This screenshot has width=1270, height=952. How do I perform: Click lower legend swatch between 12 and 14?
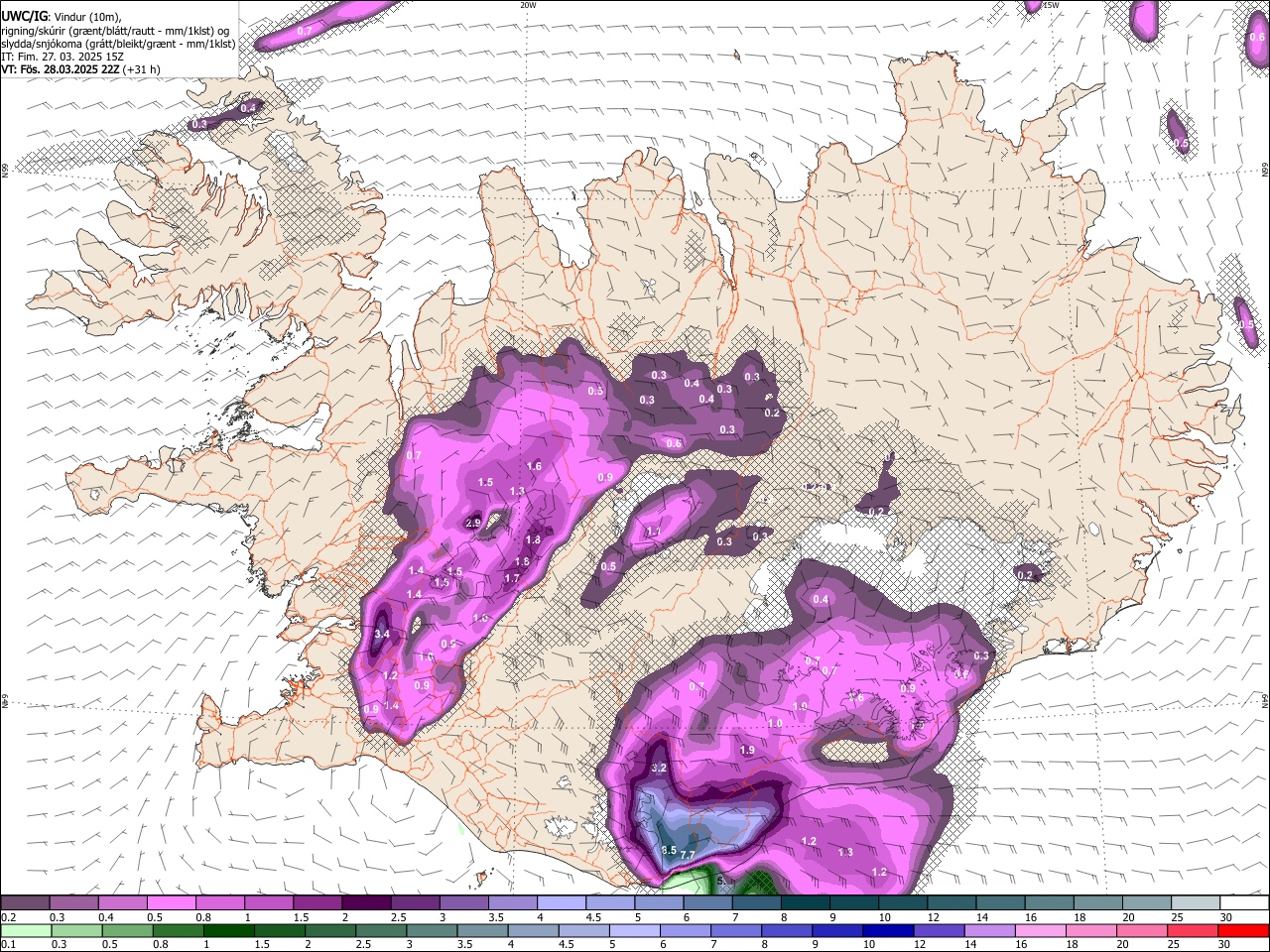tap(938, 930)
